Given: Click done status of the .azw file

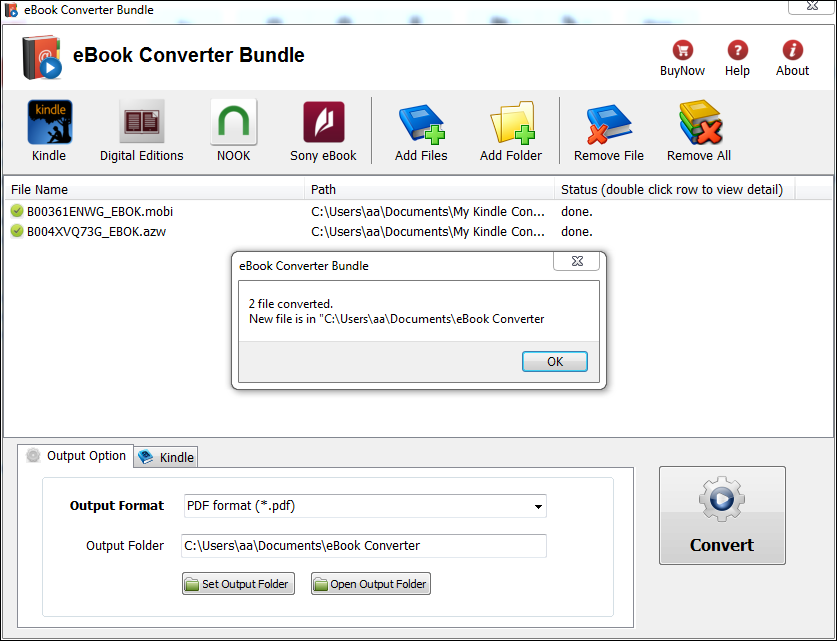Looking at the screenshot, I should (577, 232).
